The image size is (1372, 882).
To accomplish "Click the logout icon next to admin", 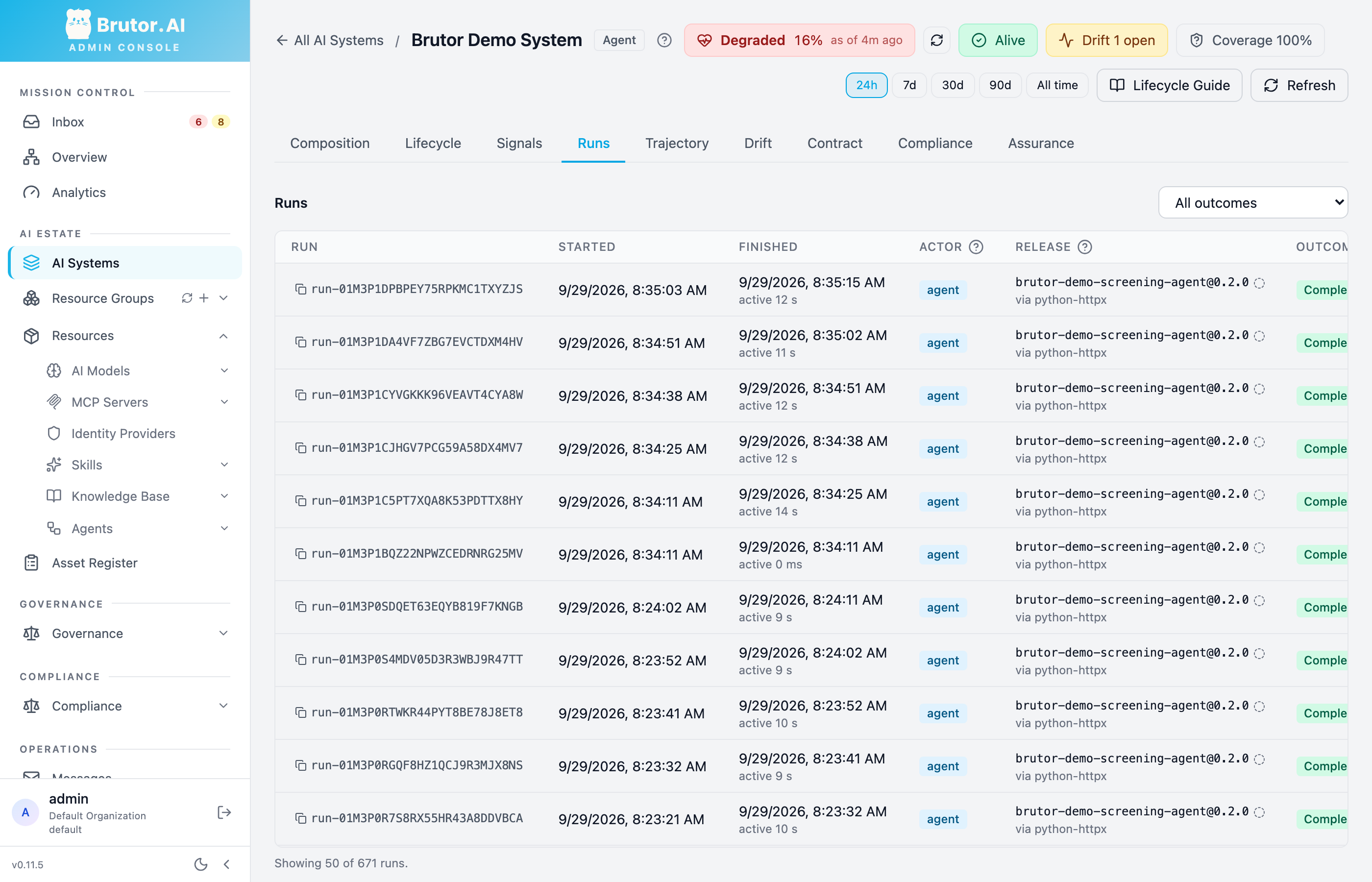I will click(x=224, y=812).
